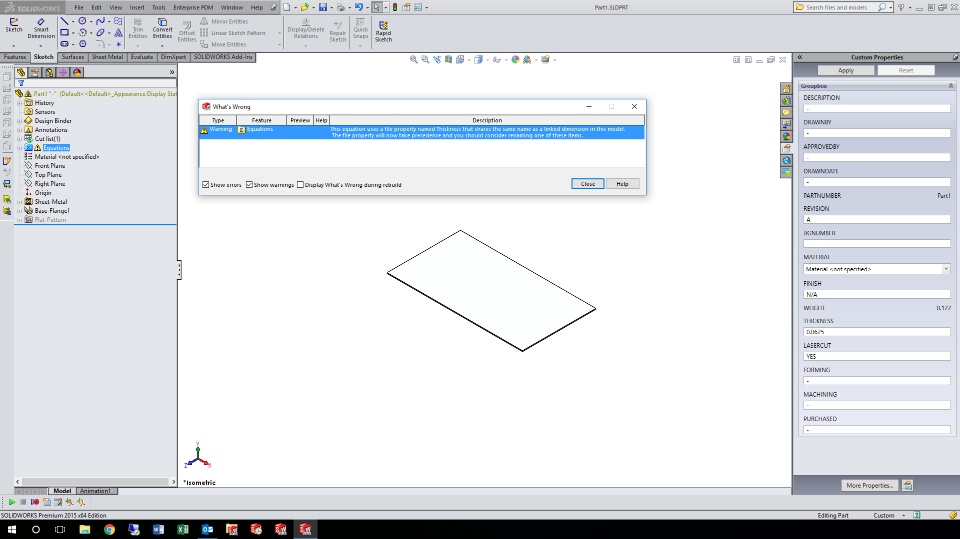Launch the Rapid Sketch tool
The image size is (960, 539).
pyautogui.click(x=383, y=31)
